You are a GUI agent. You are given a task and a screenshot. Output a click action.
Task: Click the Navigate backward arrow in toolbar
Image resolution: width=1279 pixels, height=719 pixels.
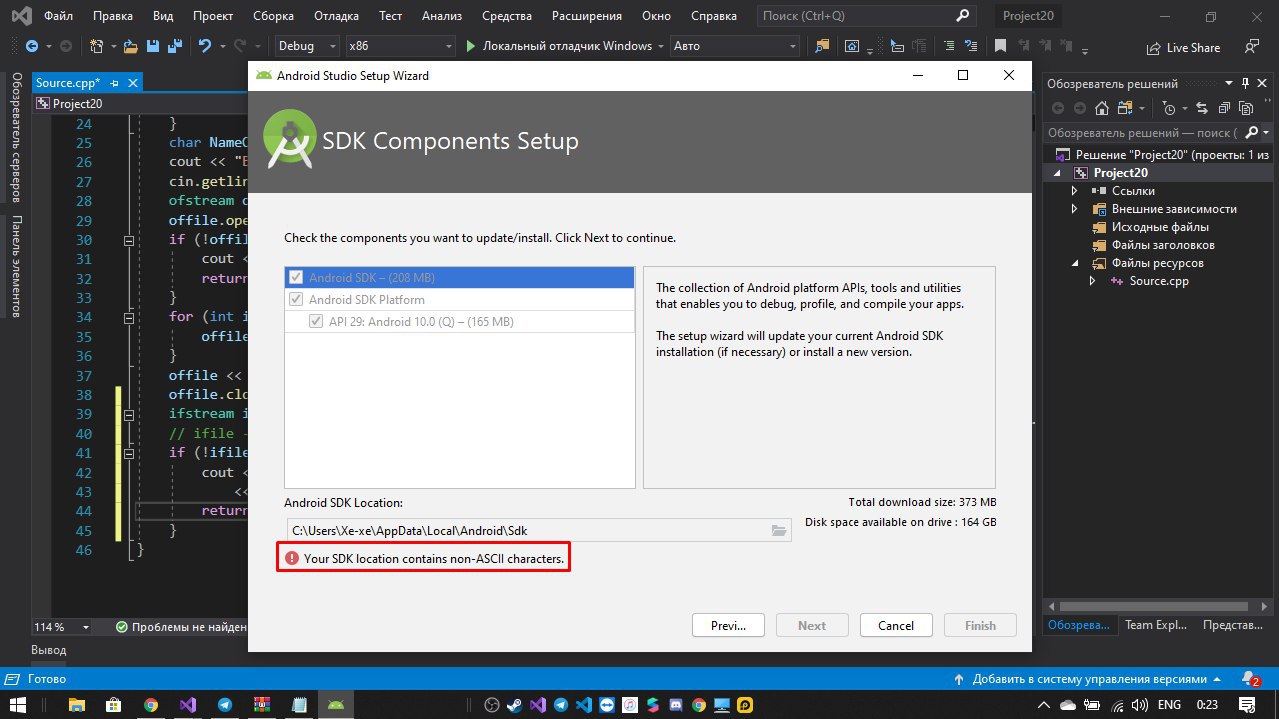tap(32, 46)
